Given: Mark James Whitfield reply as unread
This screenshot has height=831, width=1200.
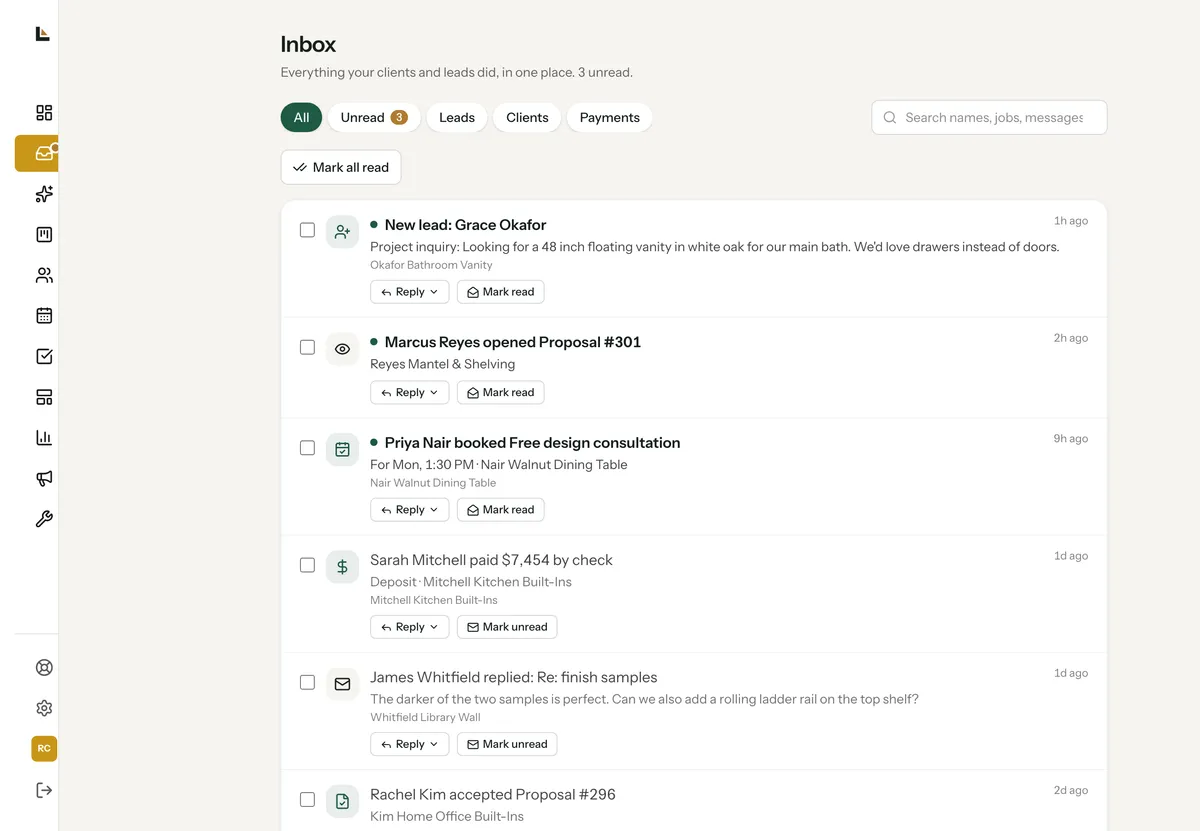Looking at the screenshot, I should (x=507, y=744).
